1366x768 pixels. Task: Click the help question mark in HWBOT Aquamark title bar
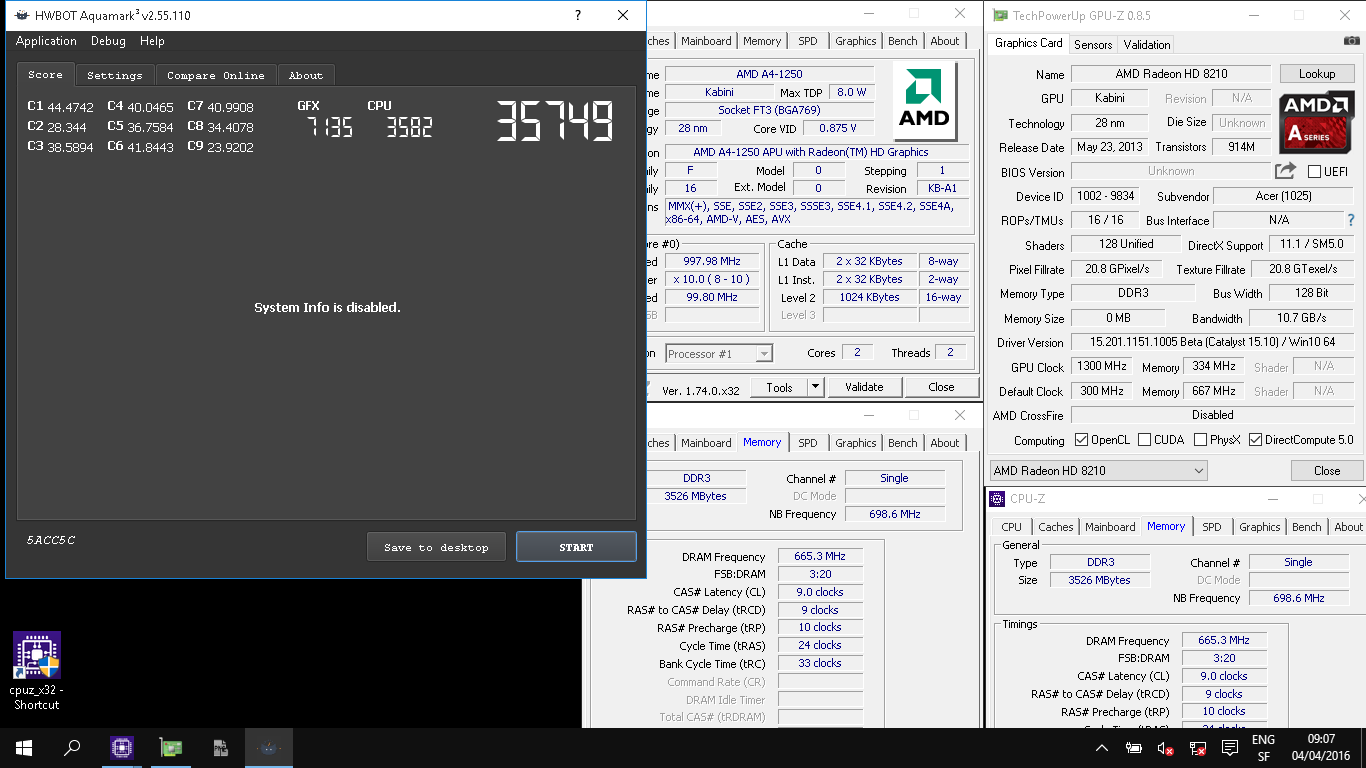coord(578,15)
